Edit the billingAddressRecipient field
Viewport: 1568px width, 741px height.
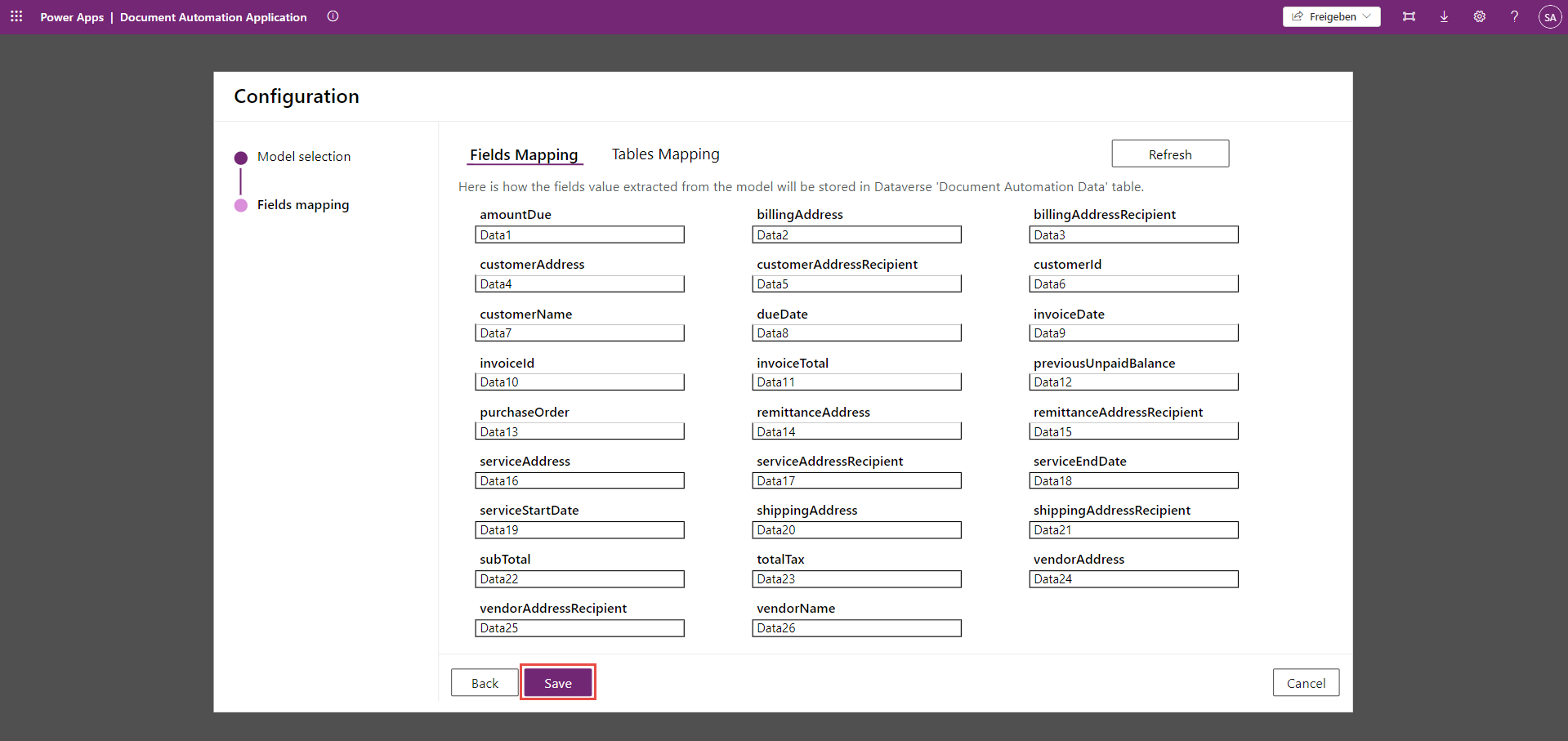pos(1132,235)
